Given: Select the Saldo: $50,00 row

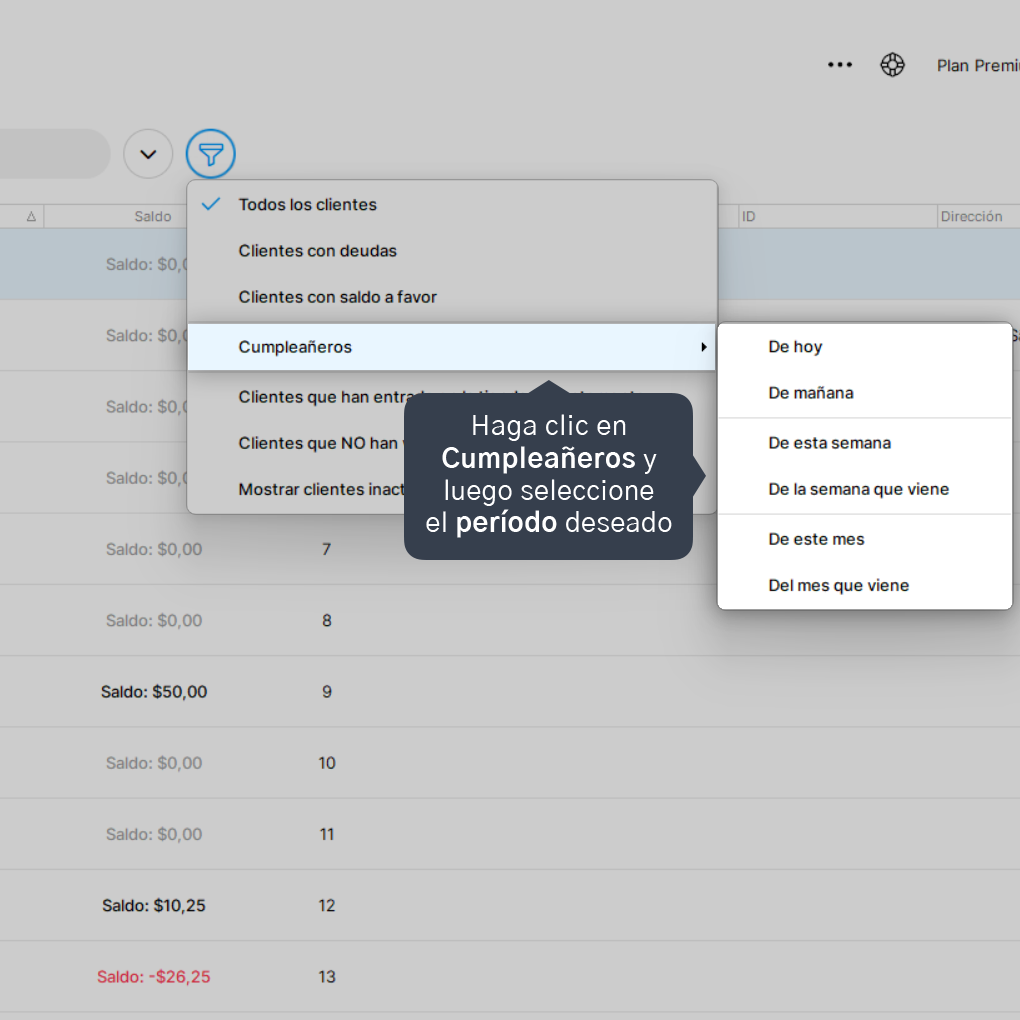Looking at the screenshot, I should (510, 691).
